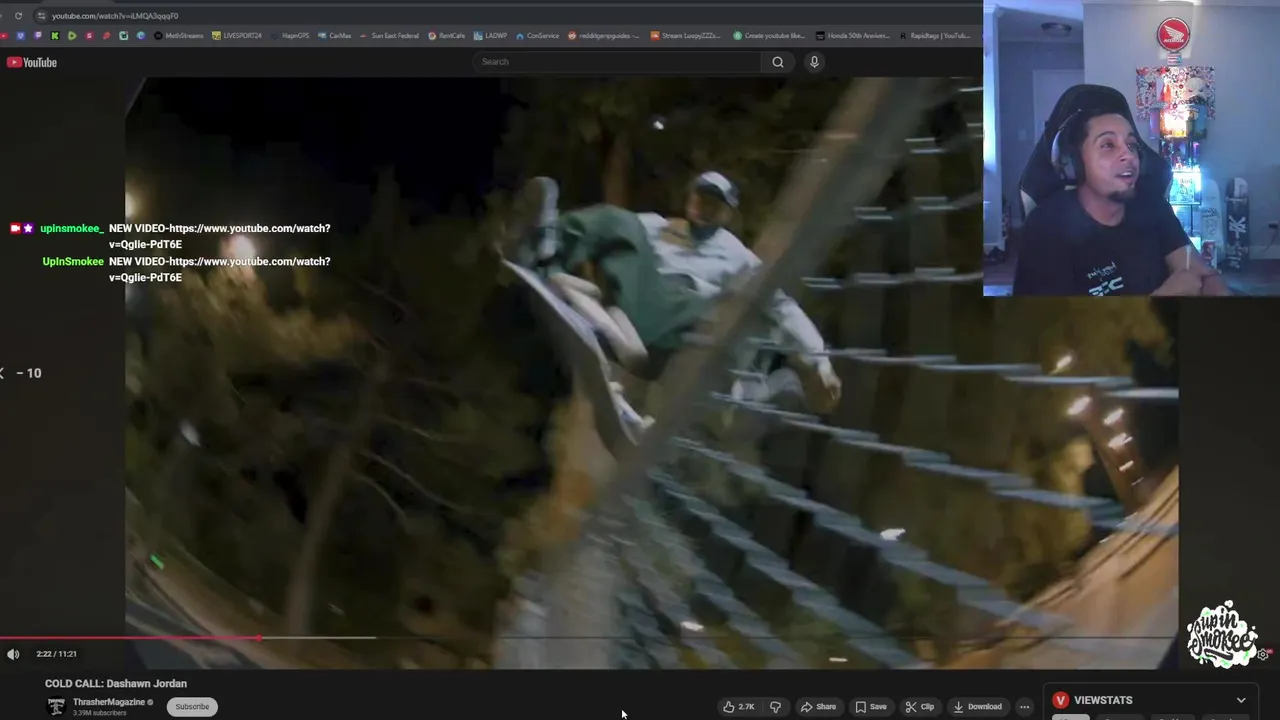Open the RentCafe bookmark

(446, 36)
